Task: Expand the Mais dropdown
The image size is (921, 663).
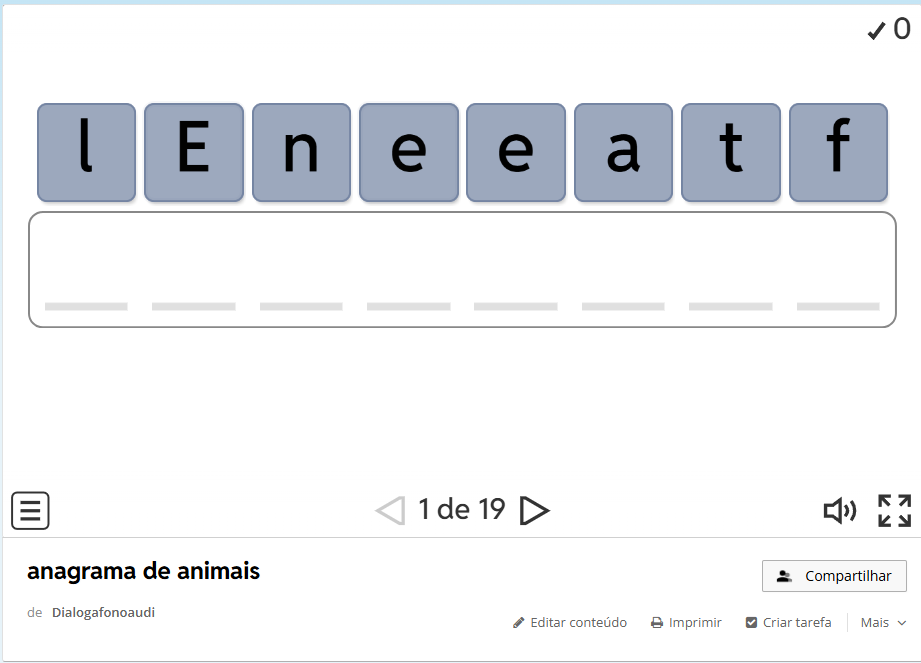Action: (x=883, y=623)
